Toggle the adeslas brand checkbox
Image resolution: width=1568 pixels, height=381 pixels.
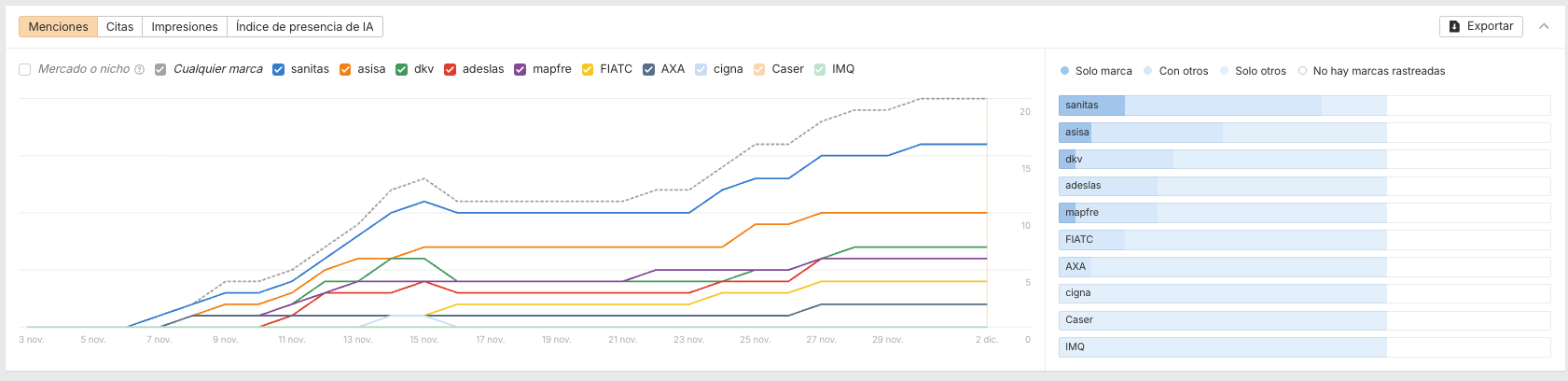coord(450,69)
